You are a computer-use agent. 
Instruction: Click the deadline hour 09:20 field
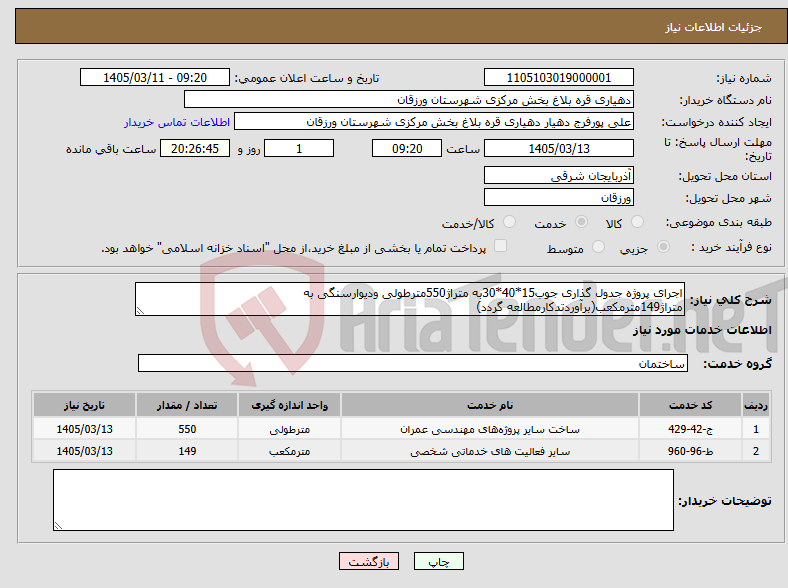click(x=407, y=148)
